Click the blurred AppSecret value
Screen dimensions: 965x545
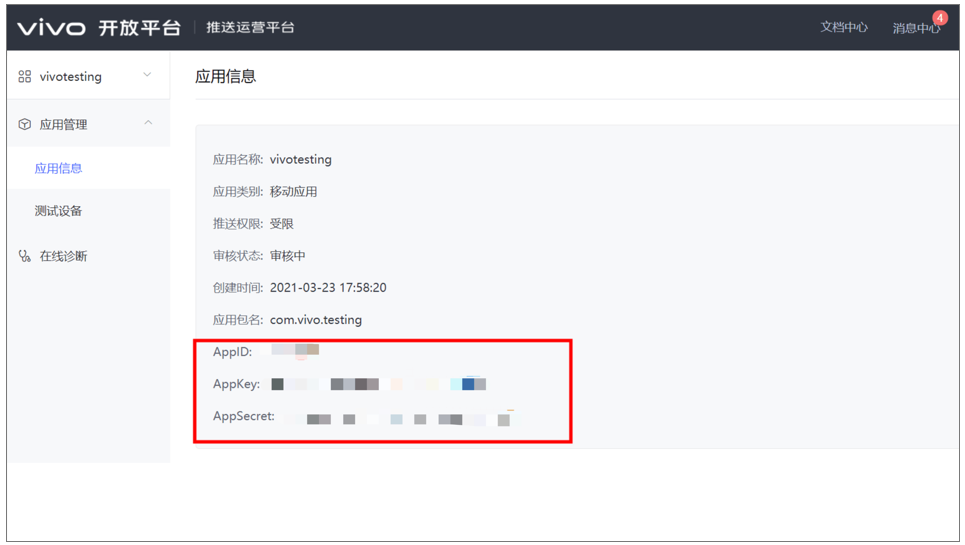point(395,419)
